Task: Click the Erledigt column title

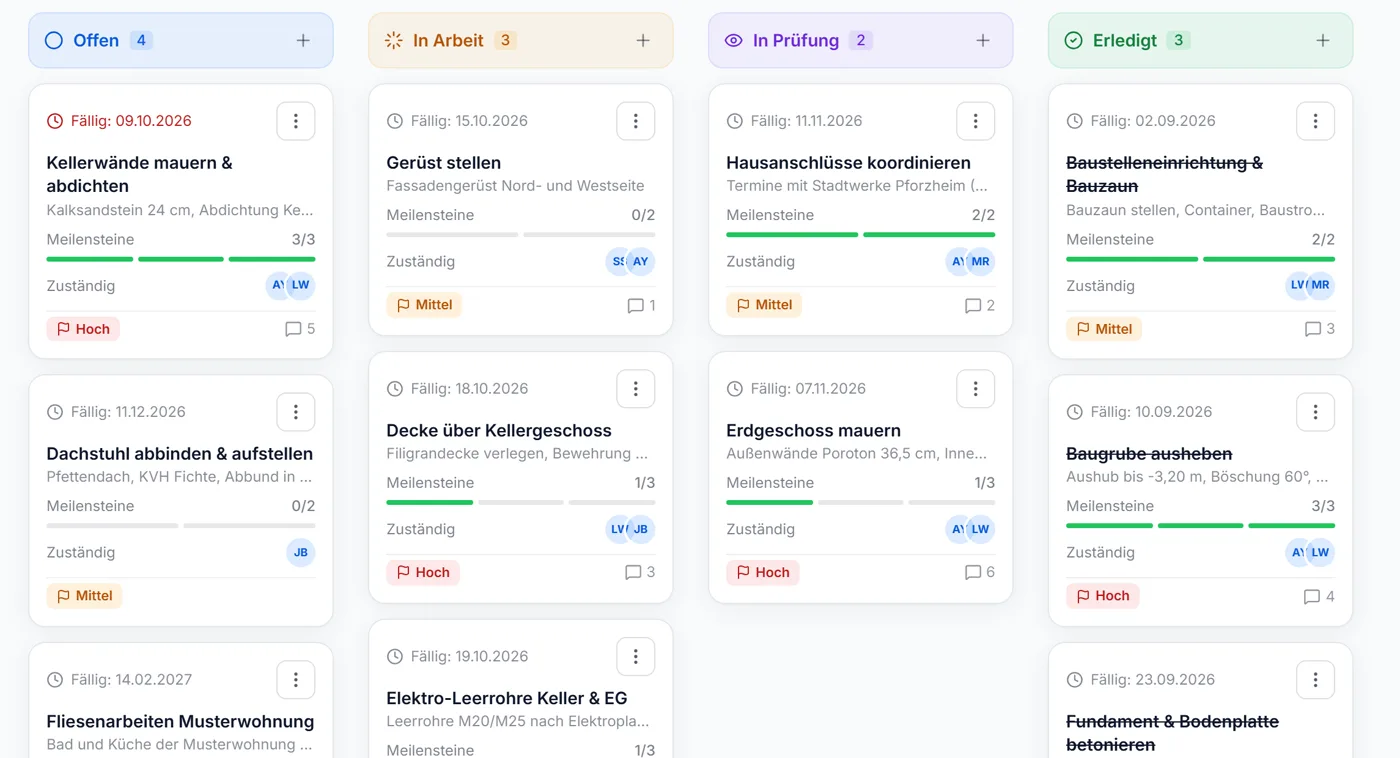Action: tap(1125, 41)
